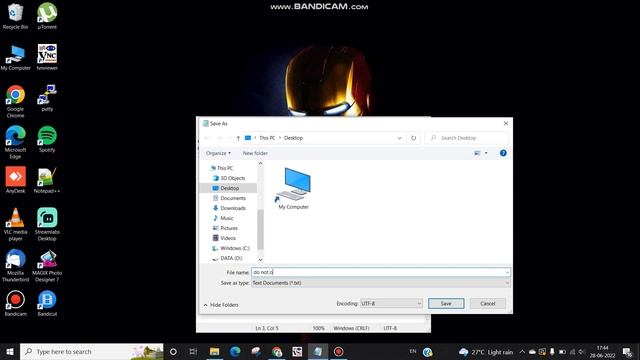640x360 pixels.
Task: Click the Search Desktop box
Action: pyautogui.click(x=467, y=138)
